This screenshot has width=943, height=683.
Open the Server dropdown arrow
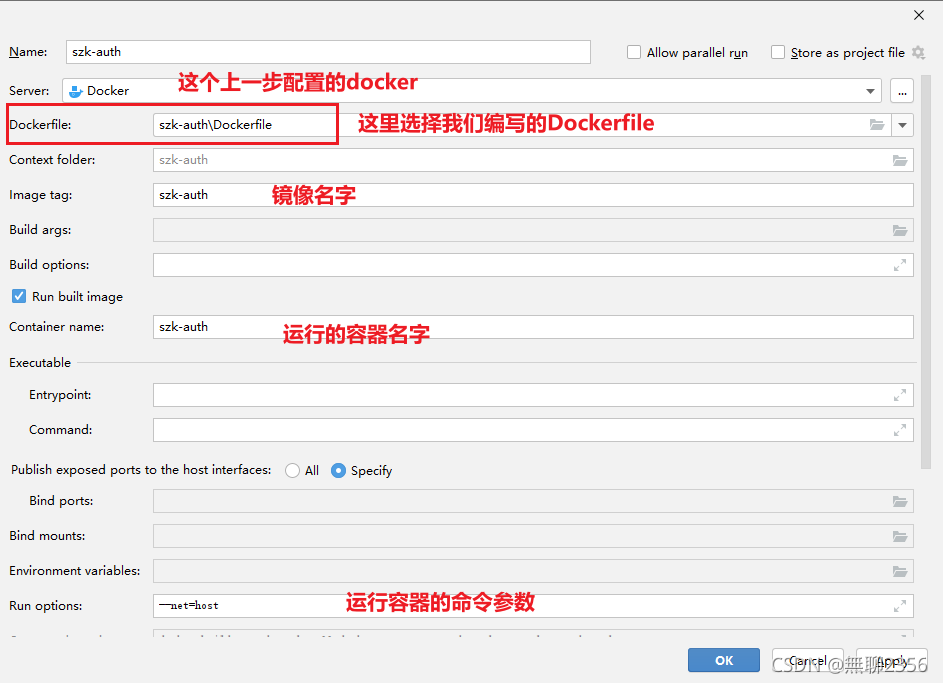coord(870,90)
